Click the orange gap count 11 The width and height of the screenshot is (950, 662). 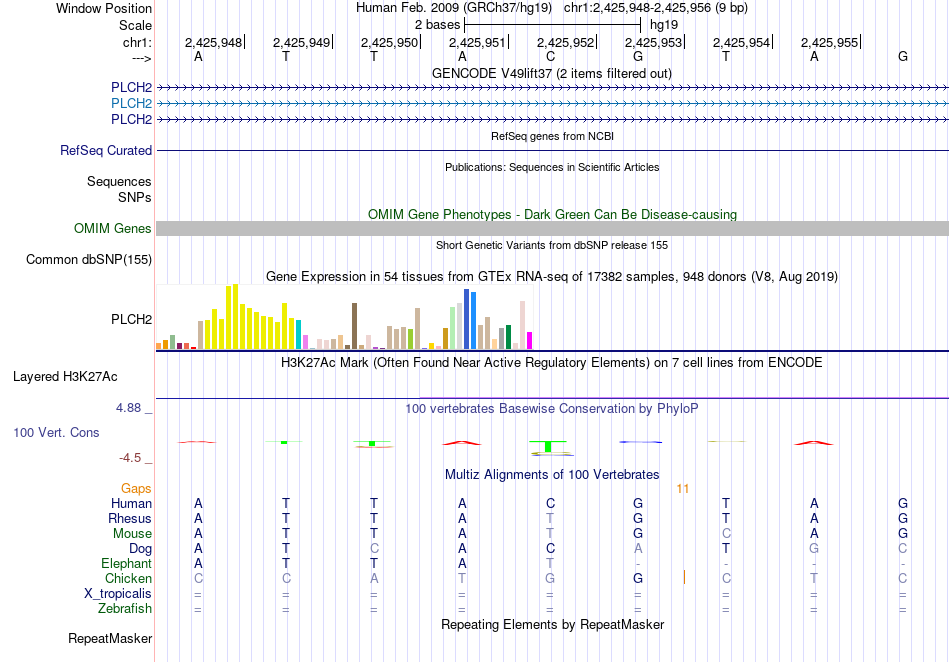tap(683, 489)
